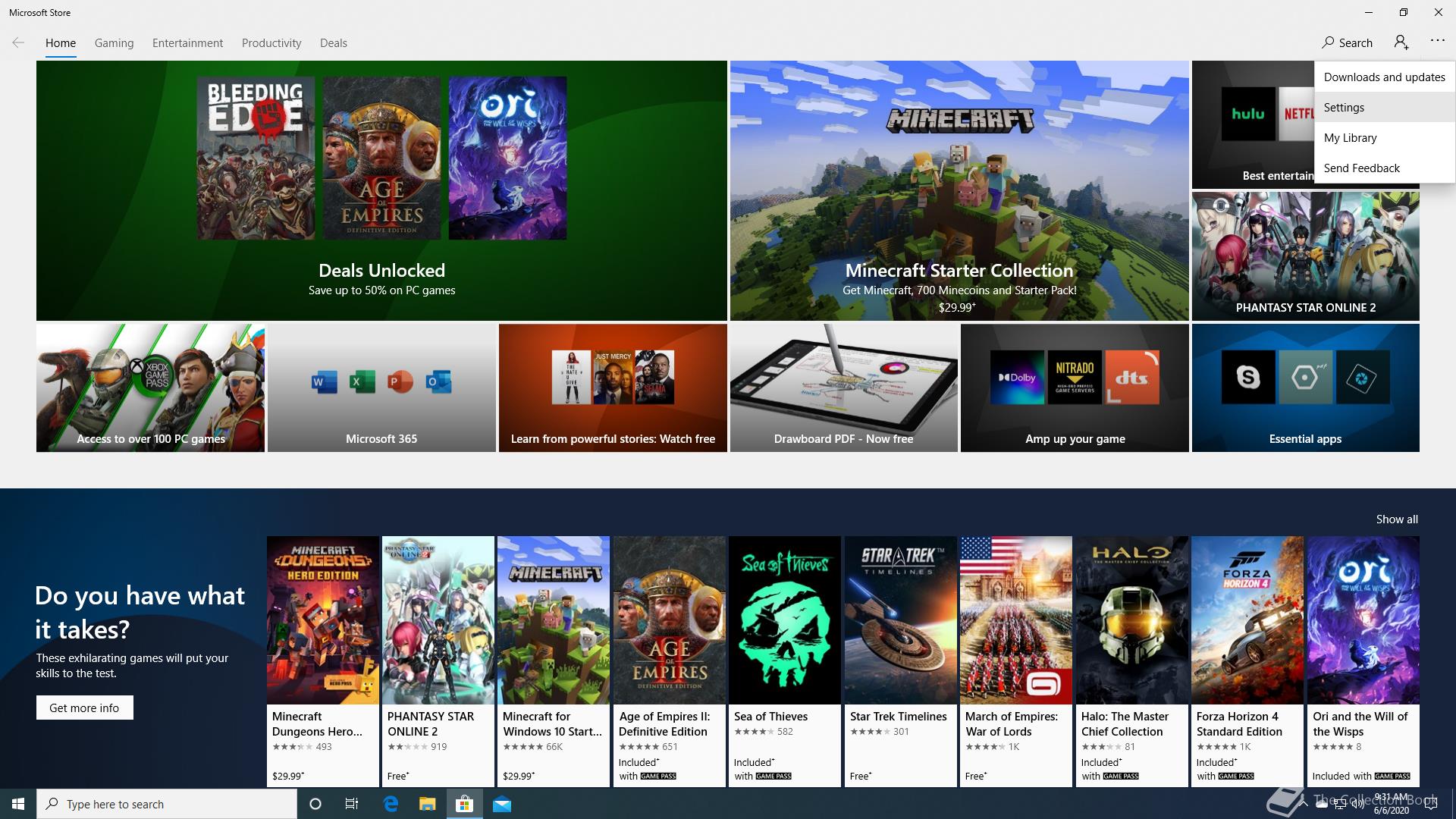Open March of Empires: War of Lords card
The width and height of the screenshot is (1456, 819).
1016,661
